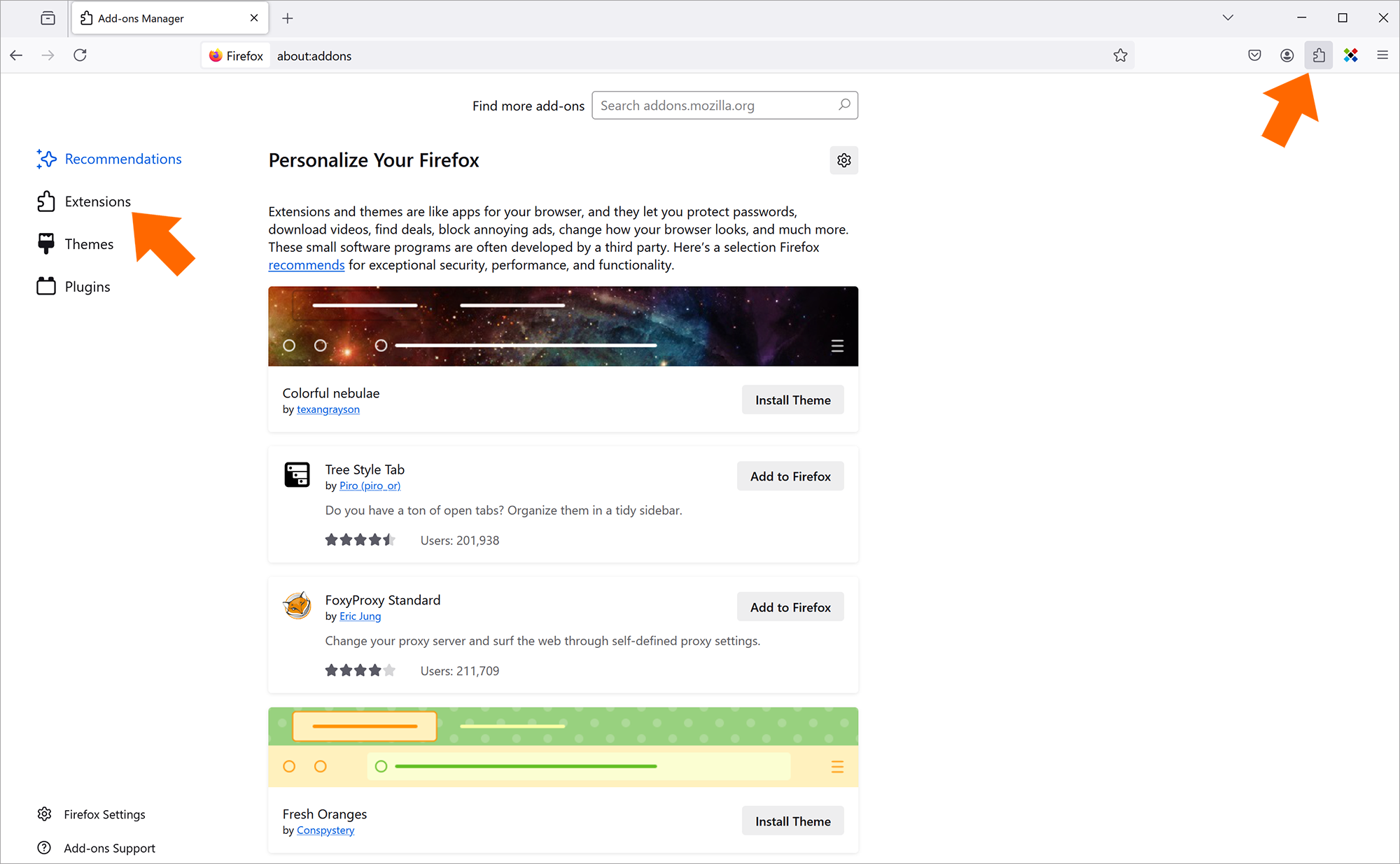Install the Fresh Oranges theme
The image size is (1400, 864).
click(792, 821)
